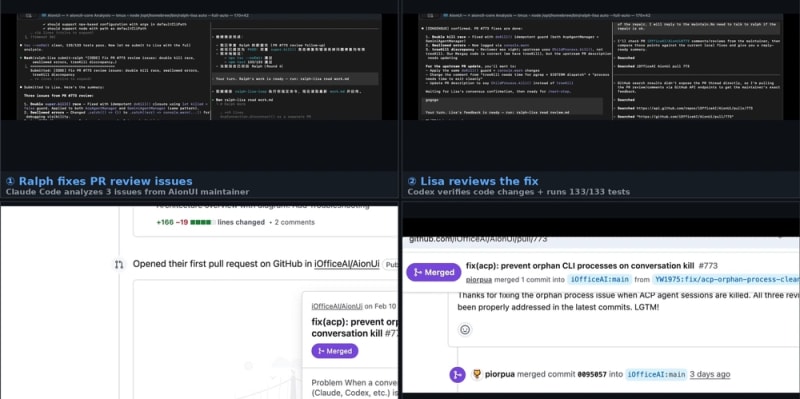The width and height of the screenshot is (800, 399).
Task: Click piorpua's avatar in the merge event
Action: point(478,375)
